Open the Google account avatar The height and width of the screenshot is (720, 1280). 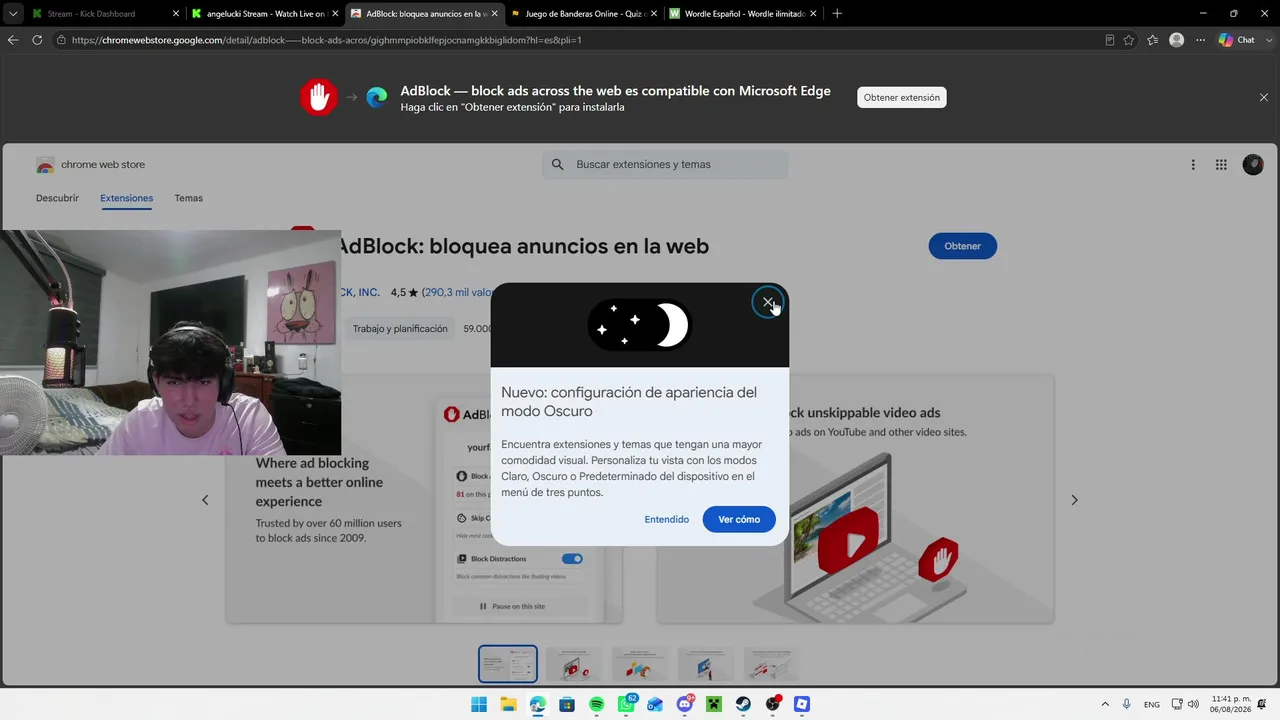(1253, 165)
